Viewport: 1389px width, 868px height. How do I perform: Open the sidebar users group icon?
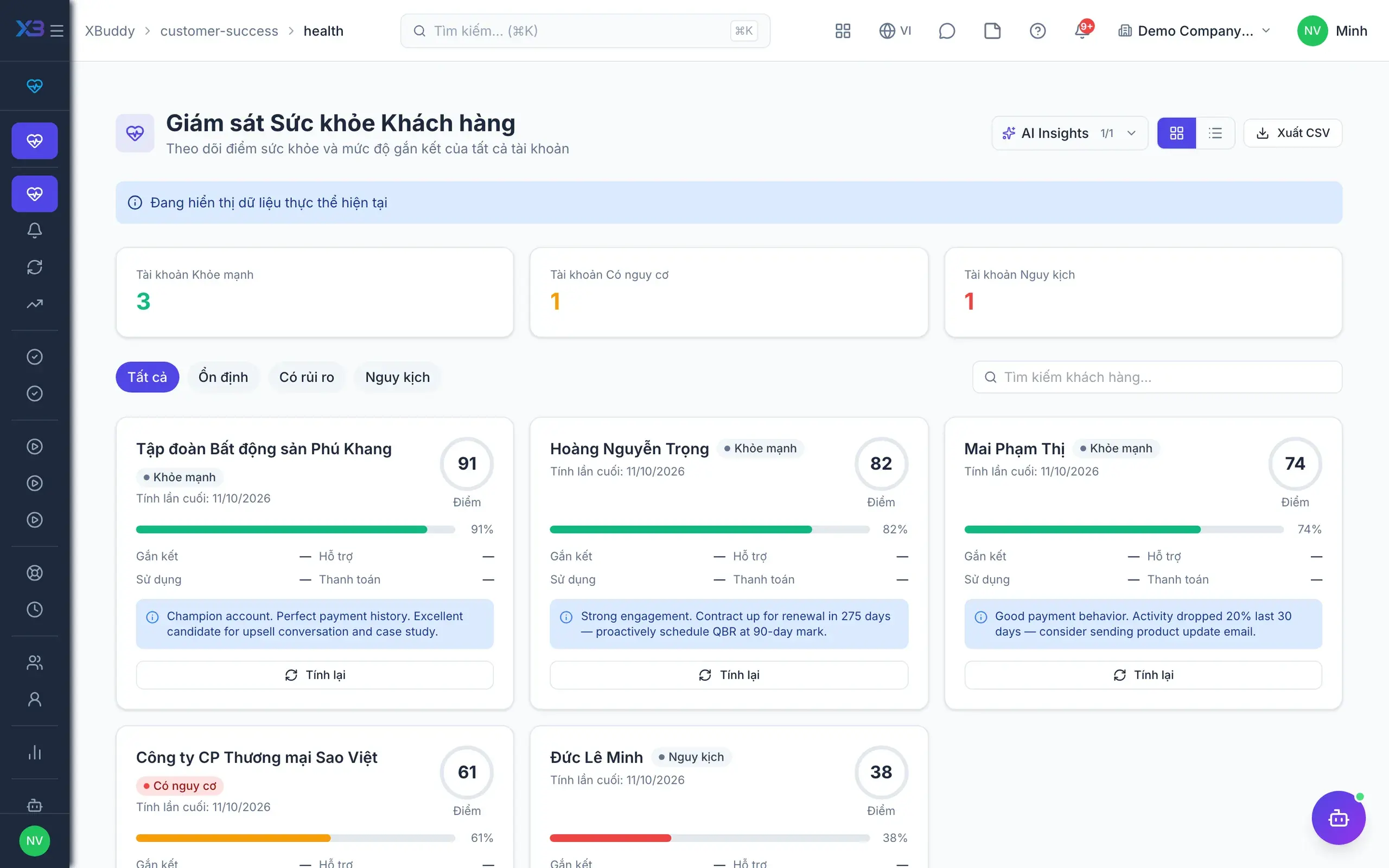(34, 662)
